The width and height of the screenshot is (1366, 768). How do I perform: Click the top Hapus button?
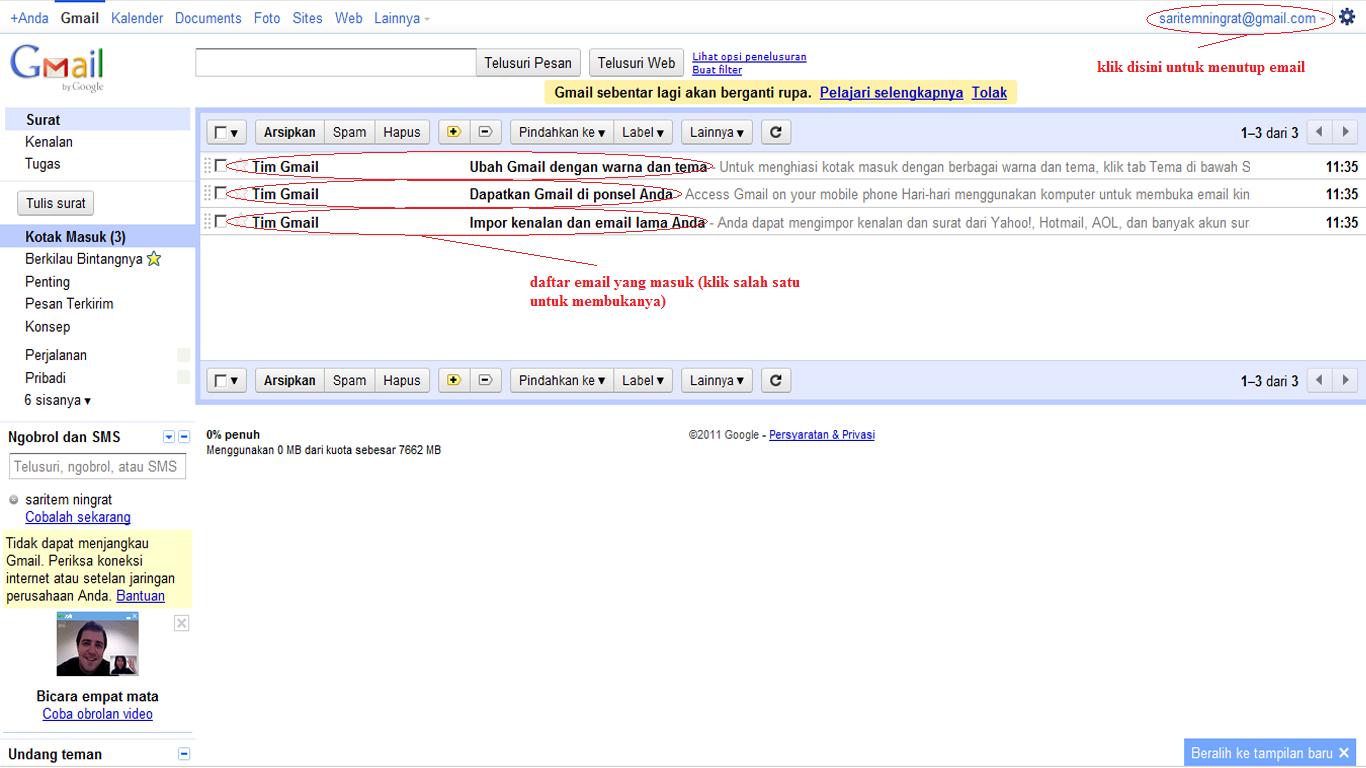pyautogui.click(x=402, y=132)
